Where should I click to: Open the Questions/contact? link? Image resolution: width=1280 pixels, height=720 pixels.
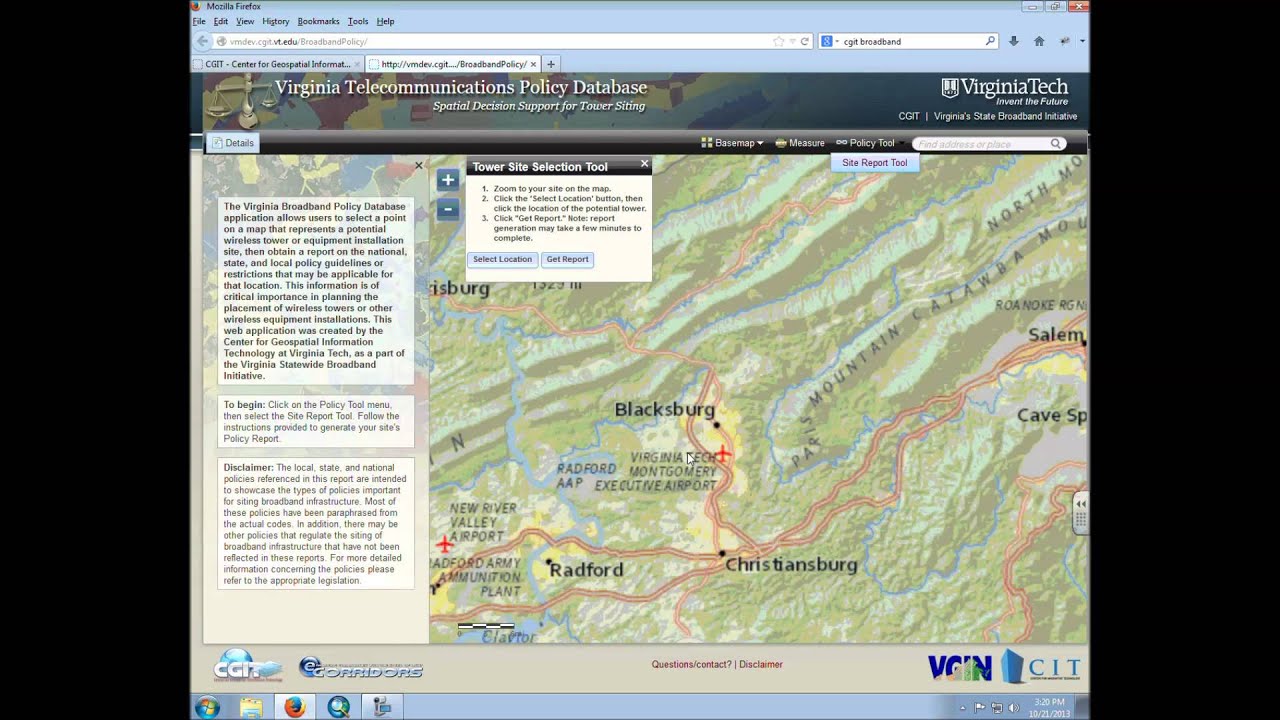691,664
